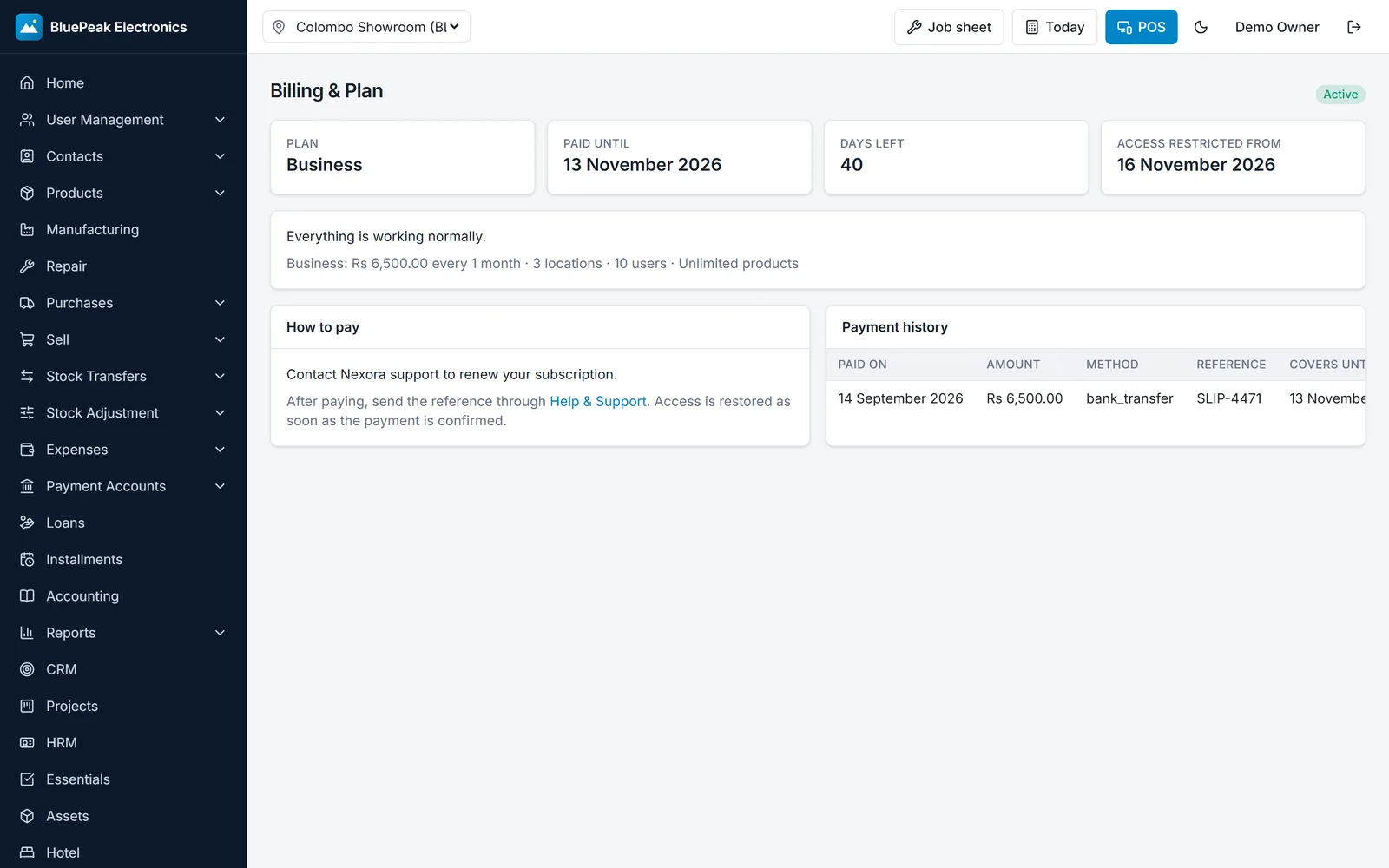This screenshot has width=1389, height=868.
Task: Expand the Reports submenu chevron
Action: pos(220,633)
